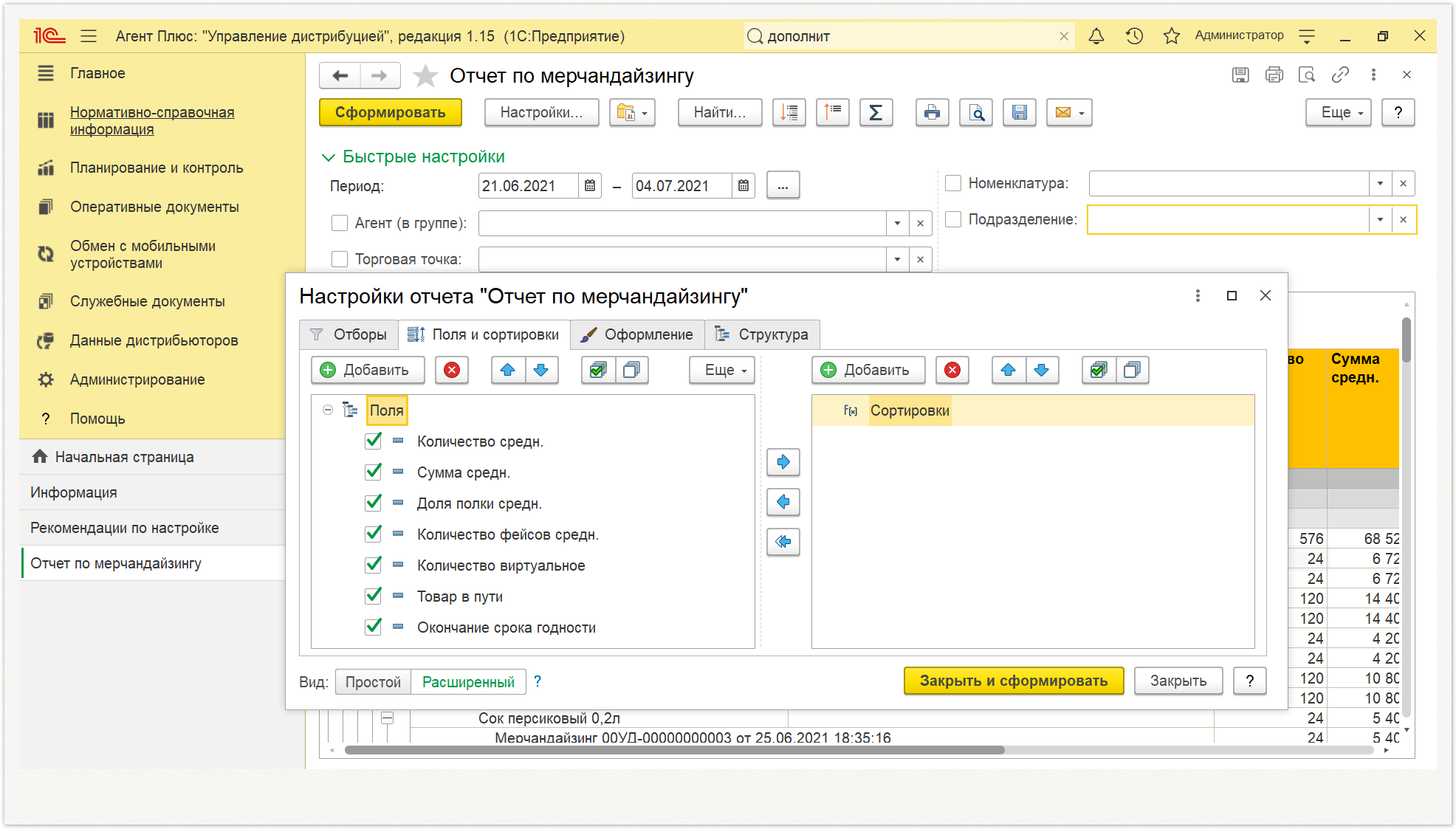
Task: Collapse Поля tree node
Action: (x=328, y=410)
